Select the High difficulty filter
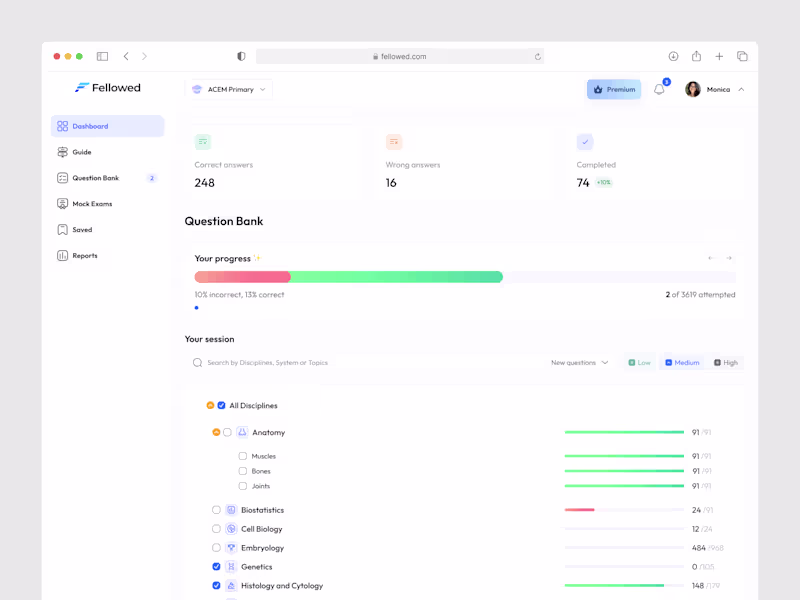The image size is (800, 600). (x=726, y=362)
